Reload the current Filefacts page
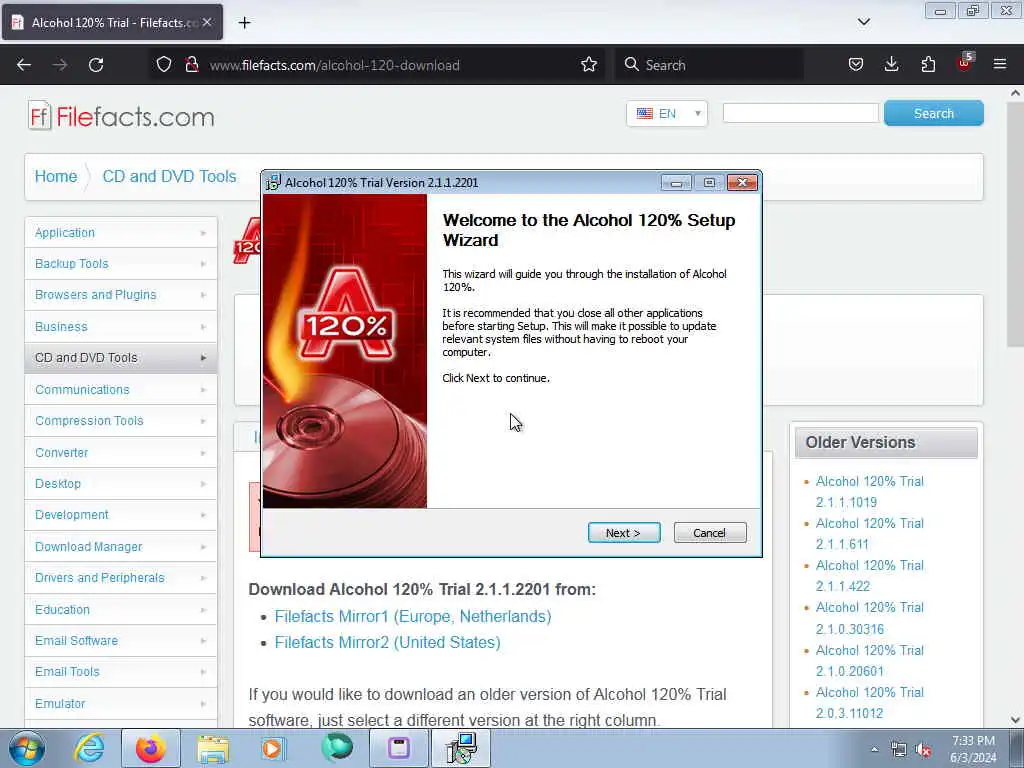1024x768 pixels. 96,65
